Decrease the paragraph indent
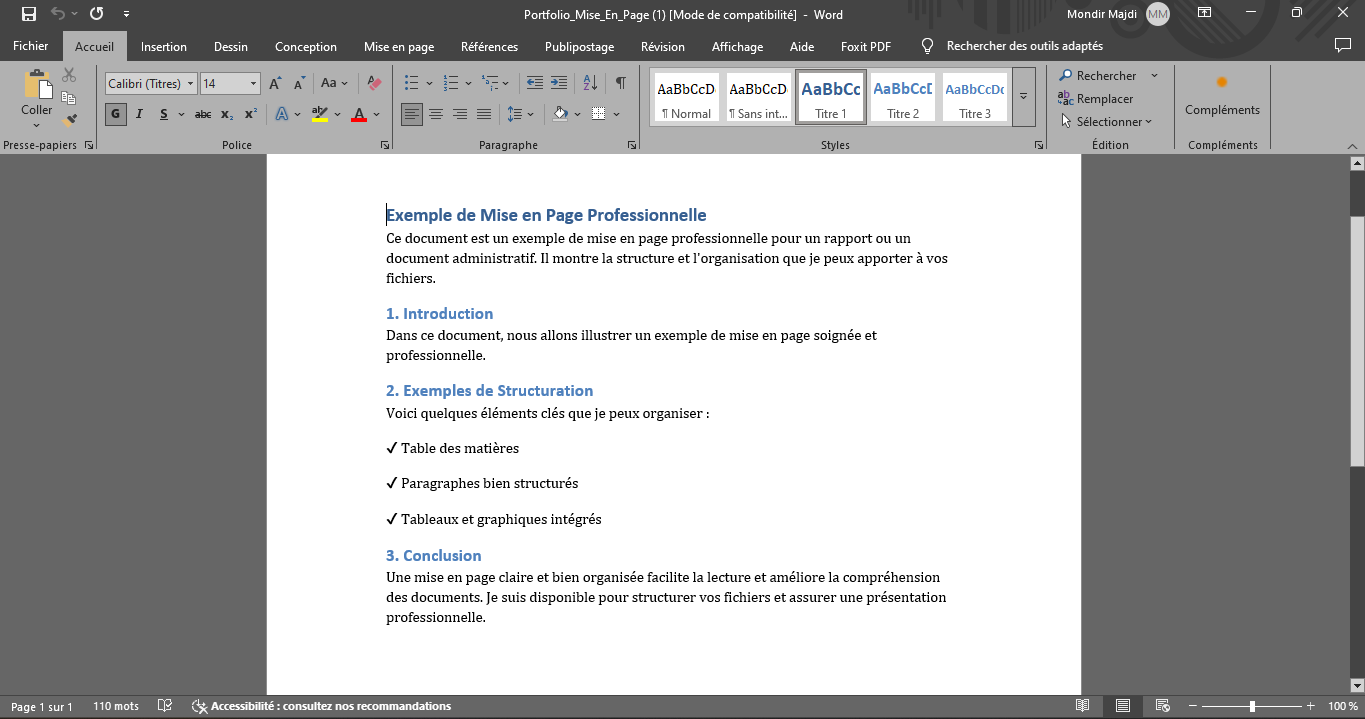 coord(535,84)
